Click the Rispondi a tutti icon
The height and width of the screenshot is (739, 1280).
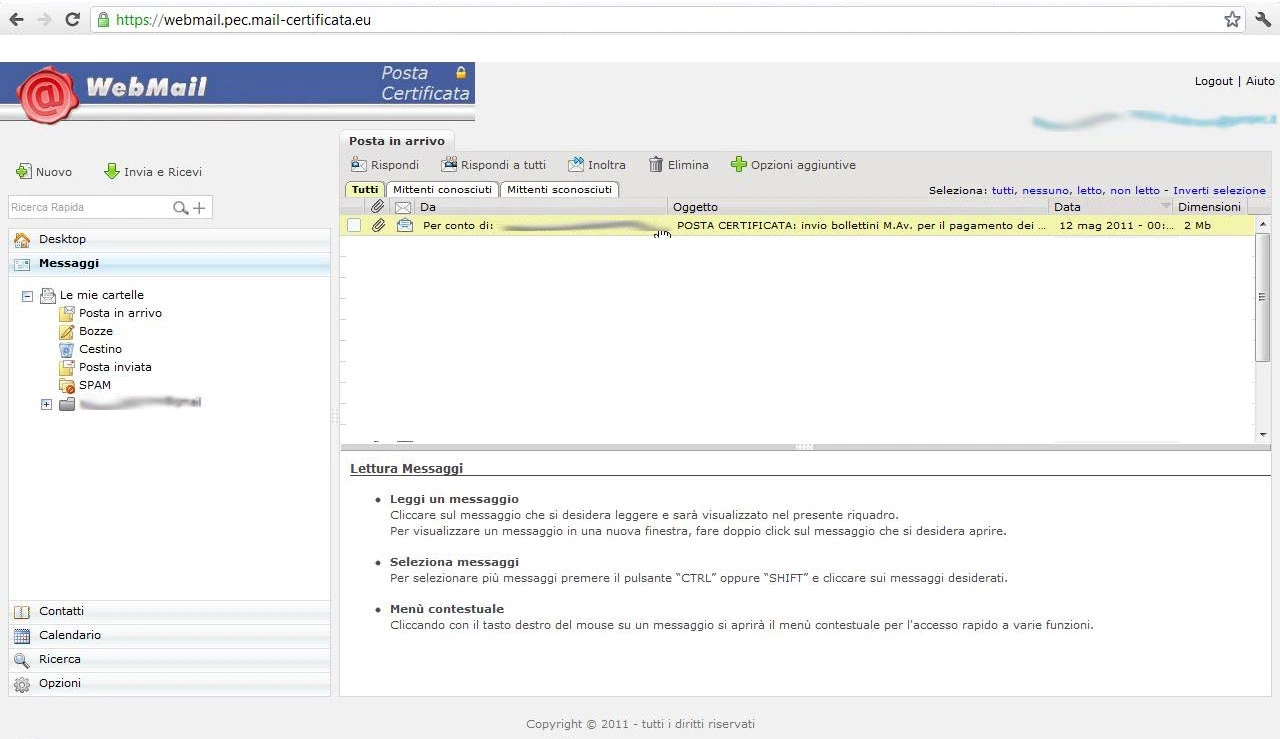click(x=449, y=165)
